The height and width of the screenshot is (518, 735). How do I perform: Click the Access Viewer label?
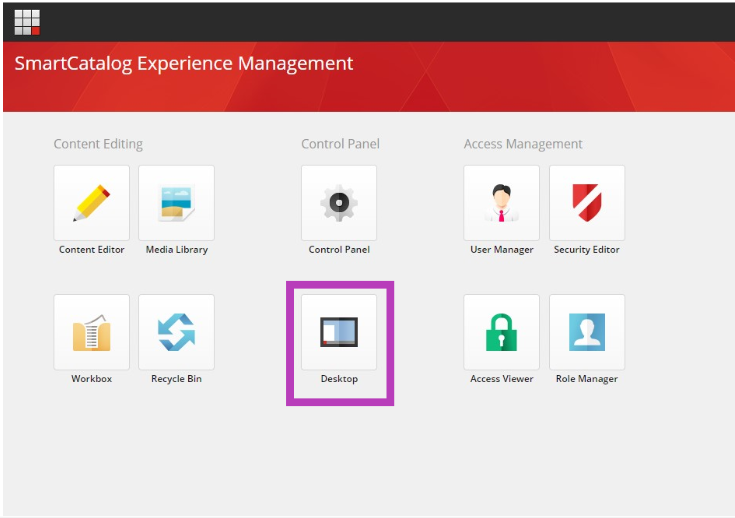pos(502,378)
